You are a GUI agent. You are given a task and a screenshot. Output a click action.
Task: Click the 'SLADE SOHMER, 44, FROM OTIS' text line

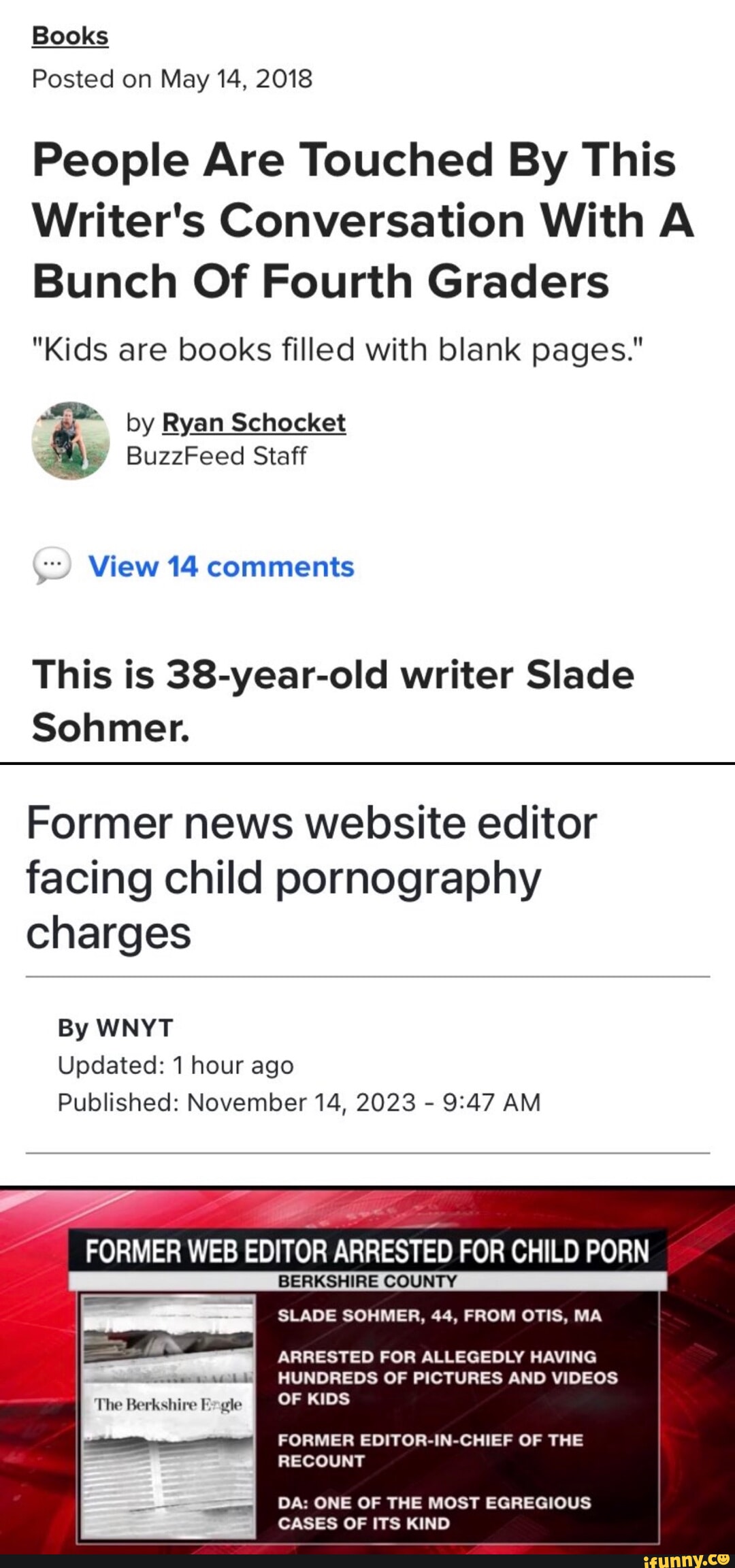(440, 1316)
